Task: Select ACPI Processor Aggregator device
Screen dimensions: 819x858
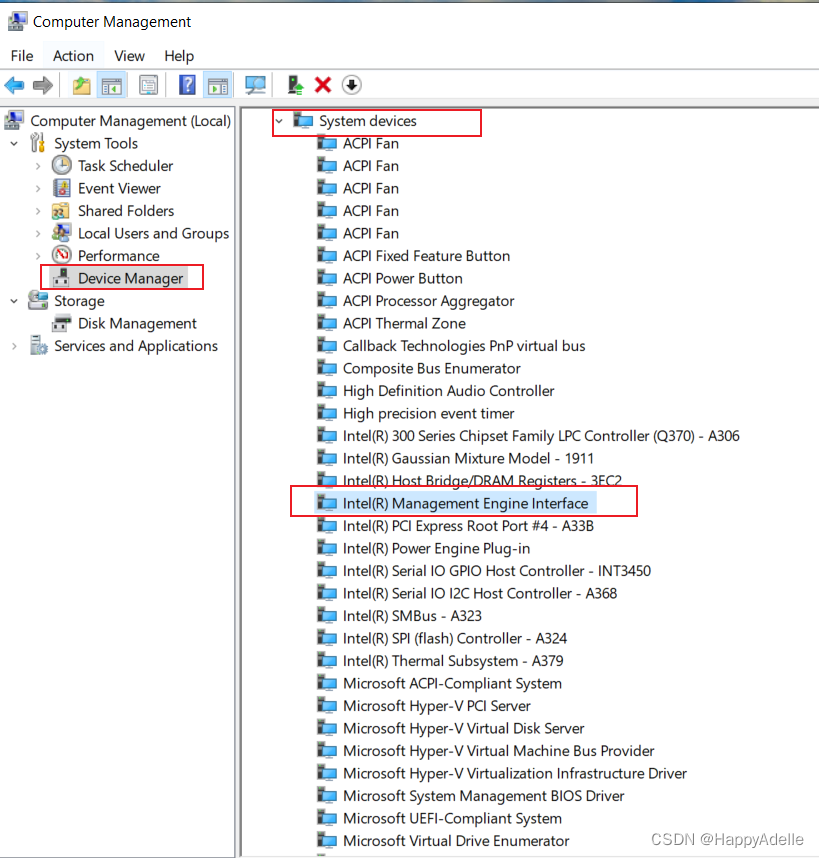Action: pyautogui.click(x=428, y=301)
